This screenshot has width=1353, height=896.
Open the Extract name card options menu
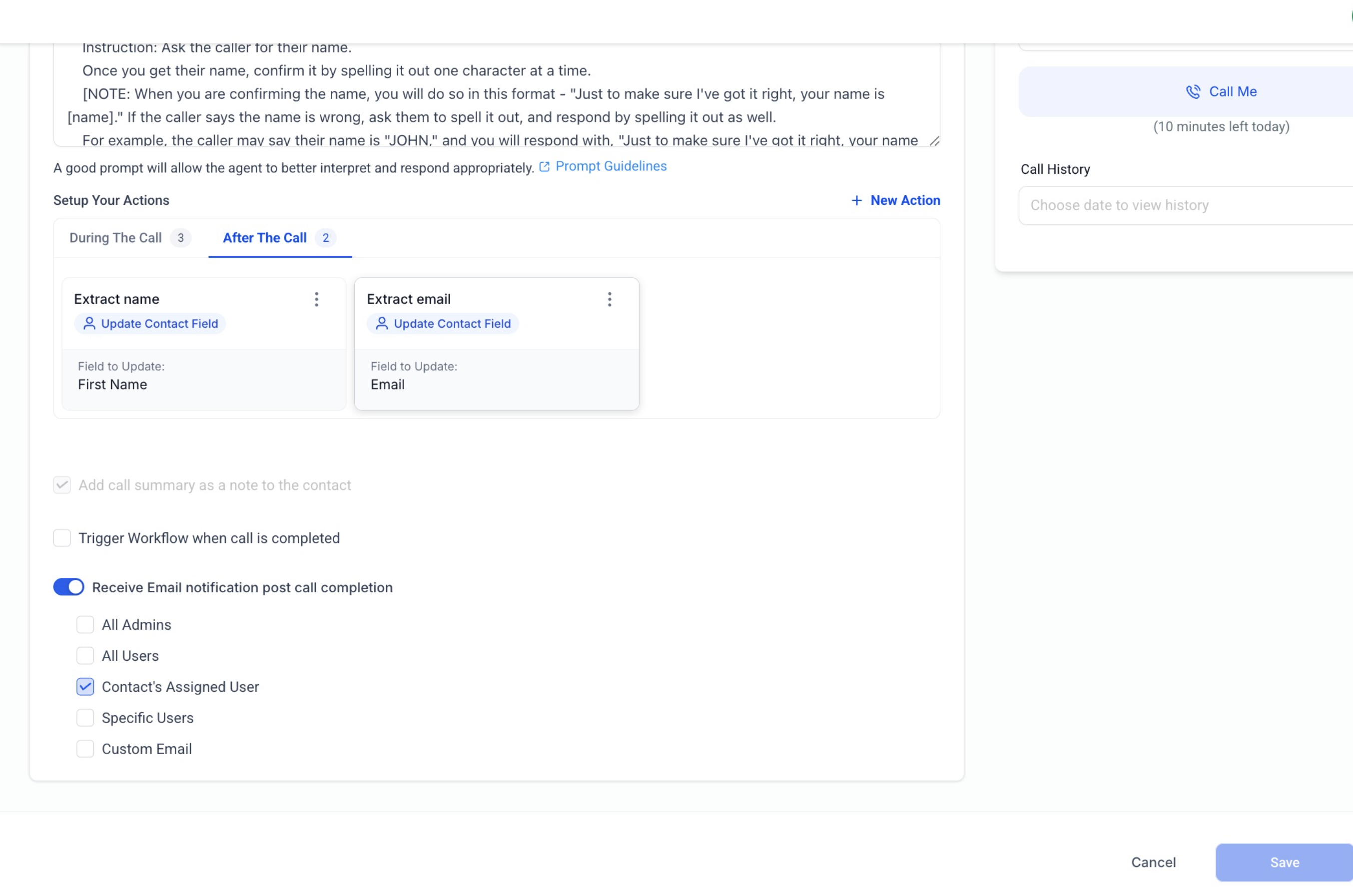click(x=316, y=300)
